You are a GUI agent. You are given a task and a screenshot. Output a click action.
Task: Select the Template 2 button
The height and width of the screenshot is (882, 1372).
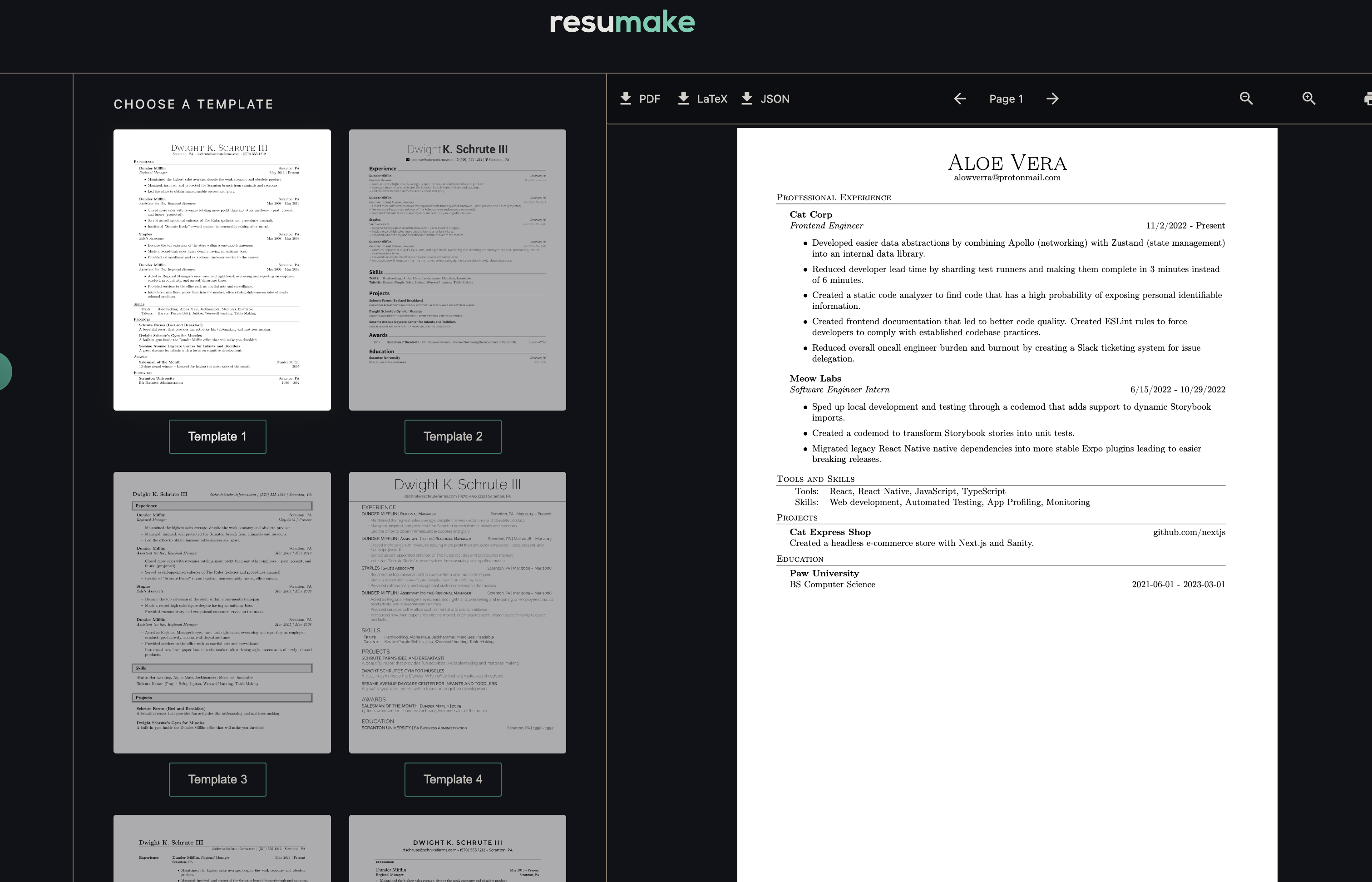[453, 436]
